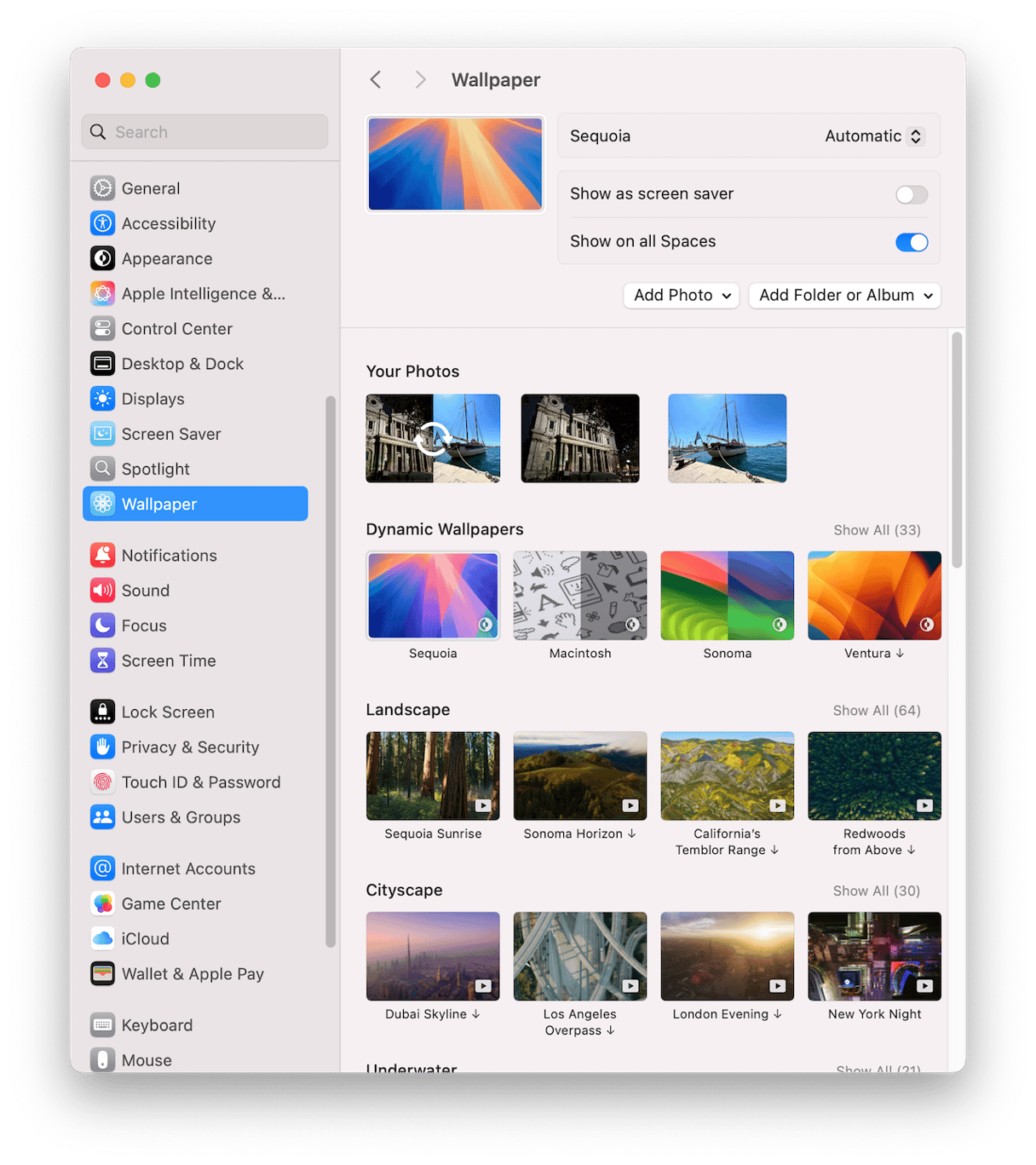Screen dimensions: 1036x1165
Task: Select Sequoia Sunrise landscape wallpaper
Action: pyautogui.click(x=433, y=776)
